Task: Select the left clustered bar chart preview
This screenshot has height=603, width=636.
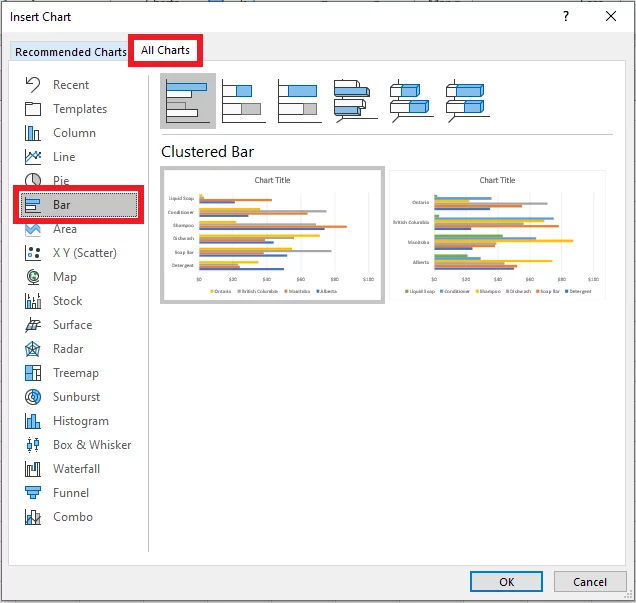Action: 271,235
